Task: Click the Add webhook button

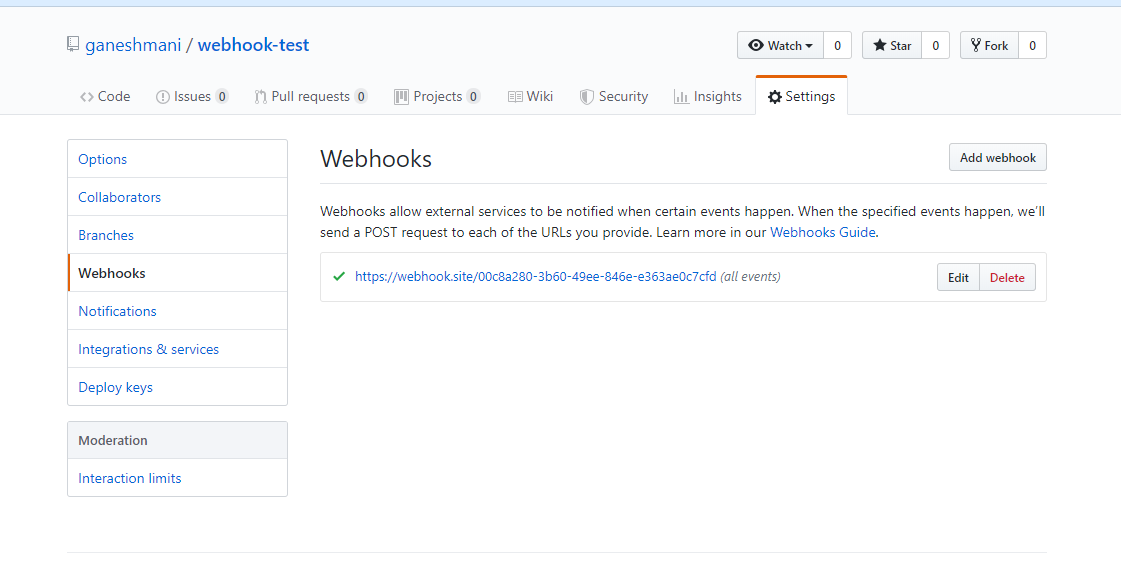Action: [997, 158]
